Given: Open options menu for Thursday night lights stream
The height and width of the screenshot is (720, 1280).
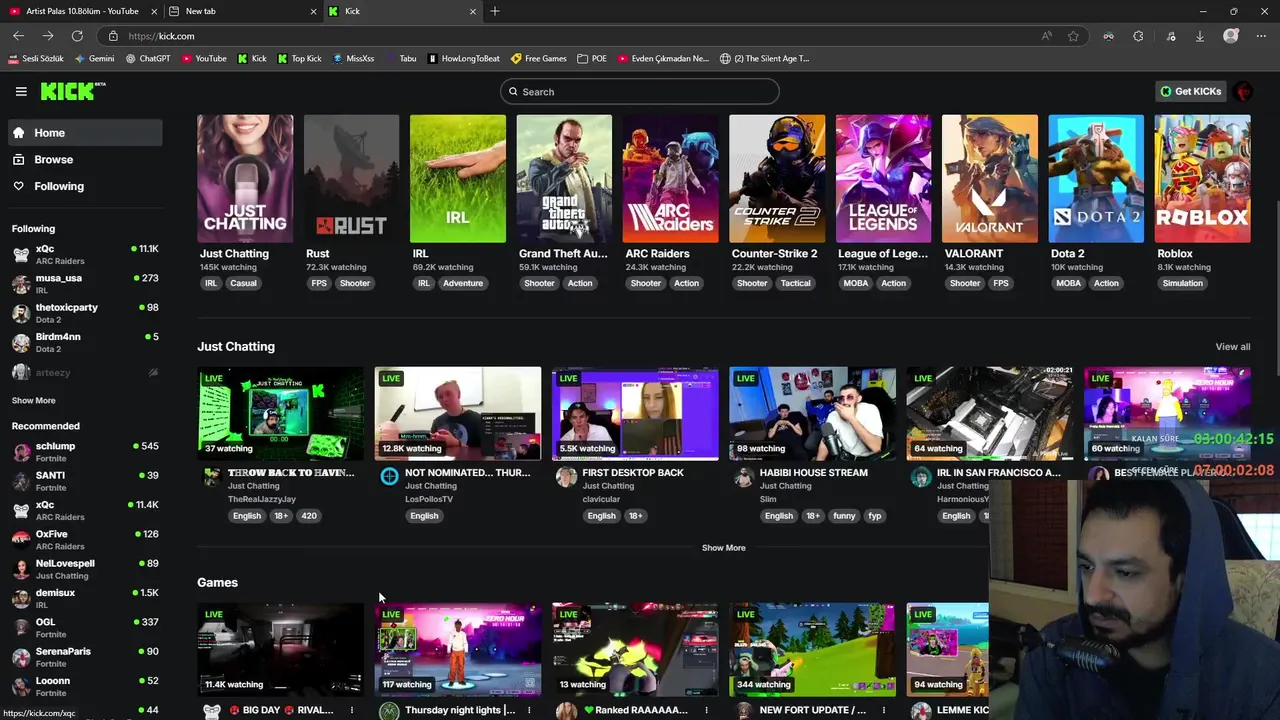Looking at the screenshot, I should tap(529, 710).
